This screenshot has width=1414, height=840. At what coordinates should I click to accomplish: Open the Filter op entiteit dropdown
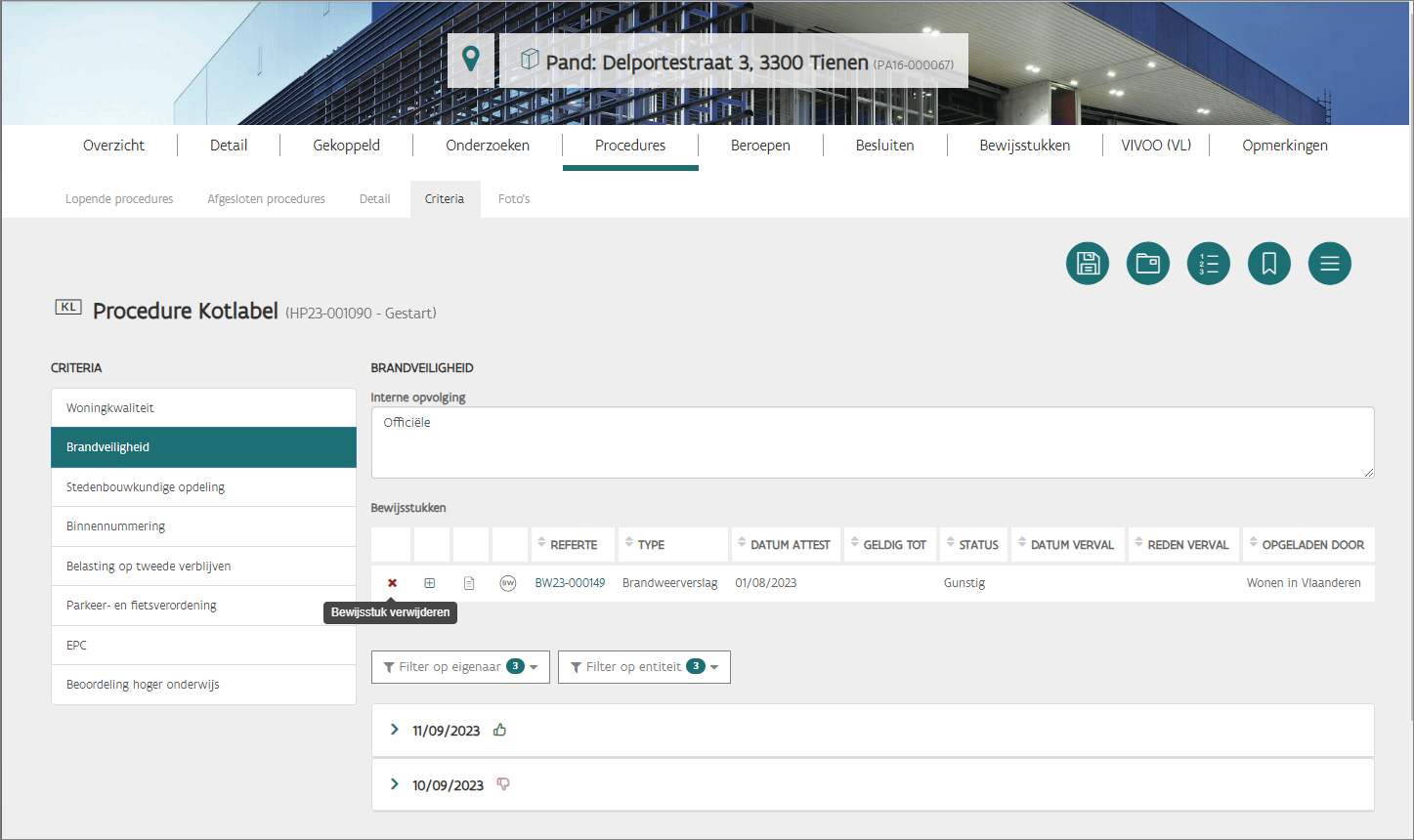tap(644, 667)
